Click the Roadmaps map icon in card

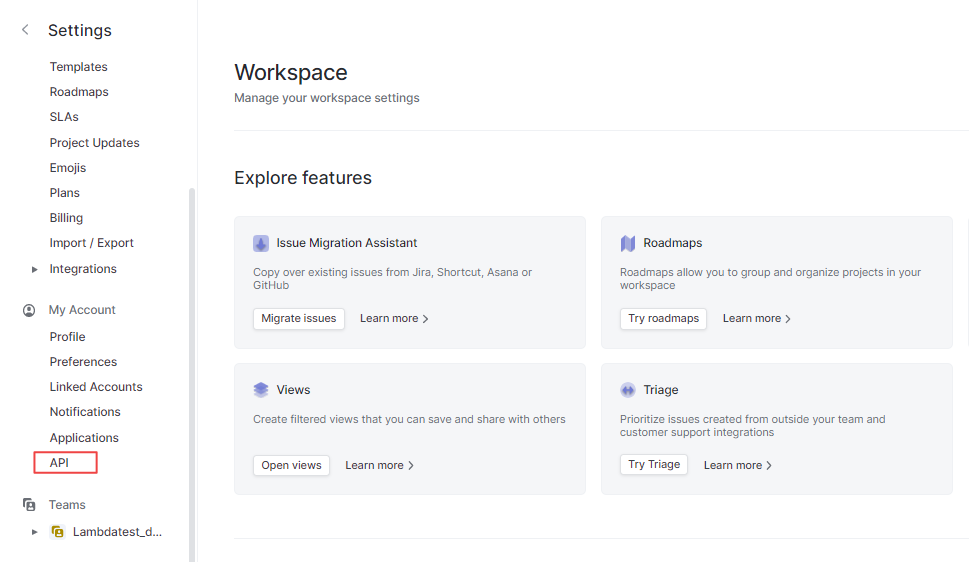coord(628,243)
